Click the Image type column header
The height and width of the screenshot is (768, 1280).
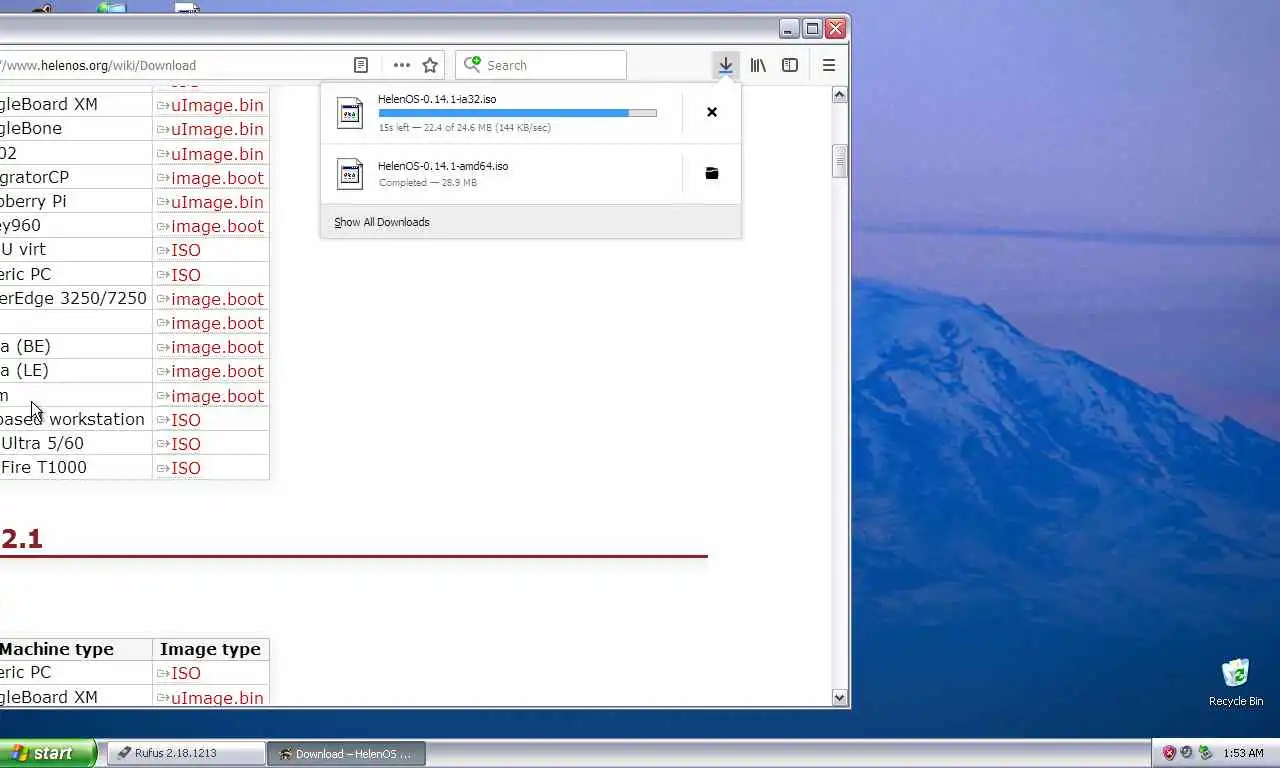coord(210,649)
